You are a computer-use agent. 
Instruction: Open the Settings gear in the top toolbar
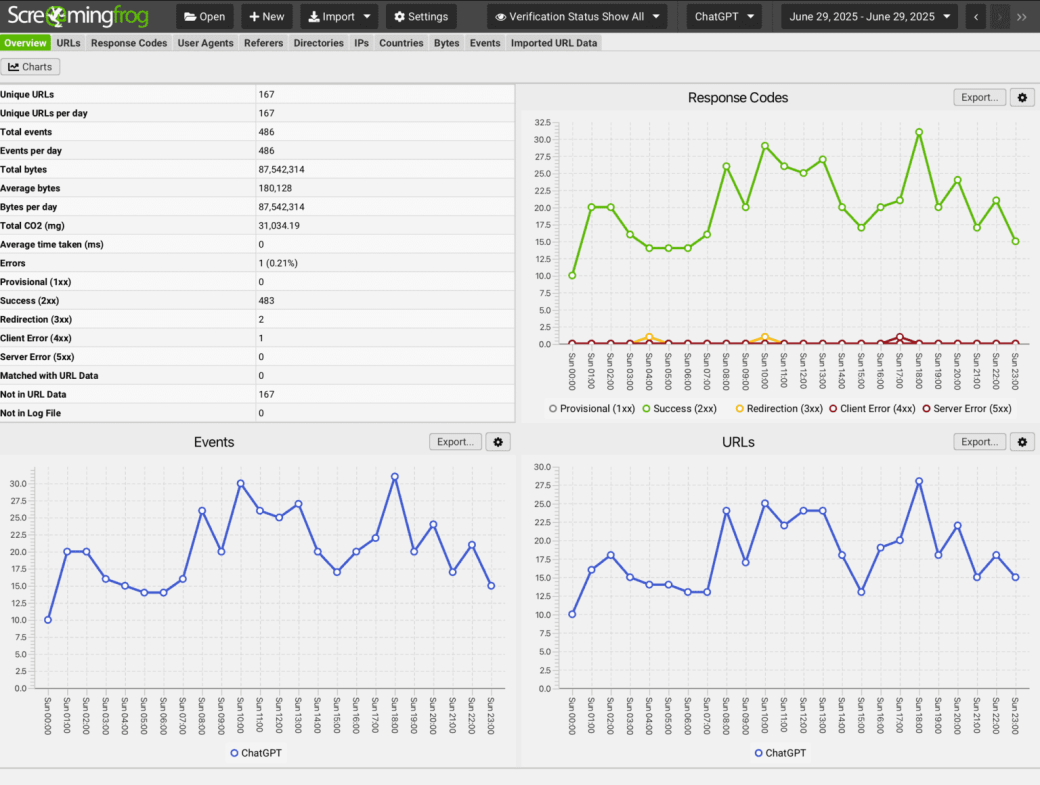(x=421, y=16)
